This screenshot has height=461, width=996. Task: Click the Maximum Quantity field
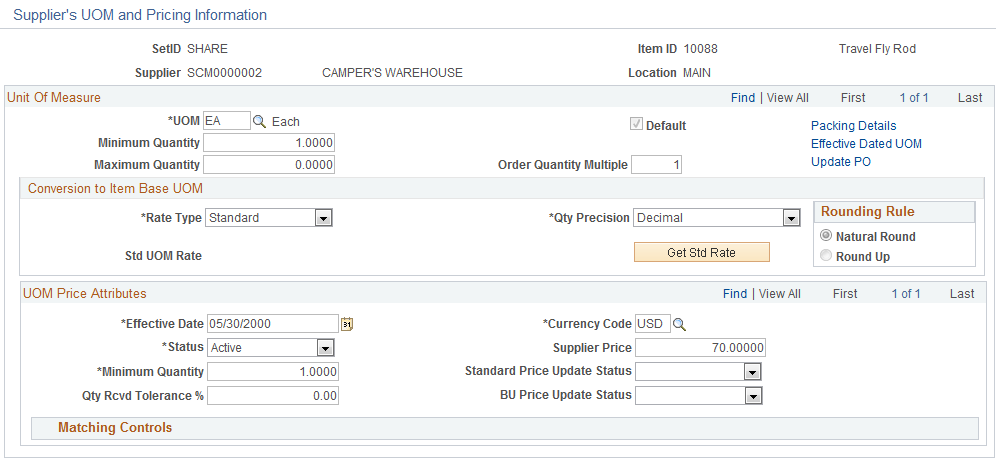269,165
